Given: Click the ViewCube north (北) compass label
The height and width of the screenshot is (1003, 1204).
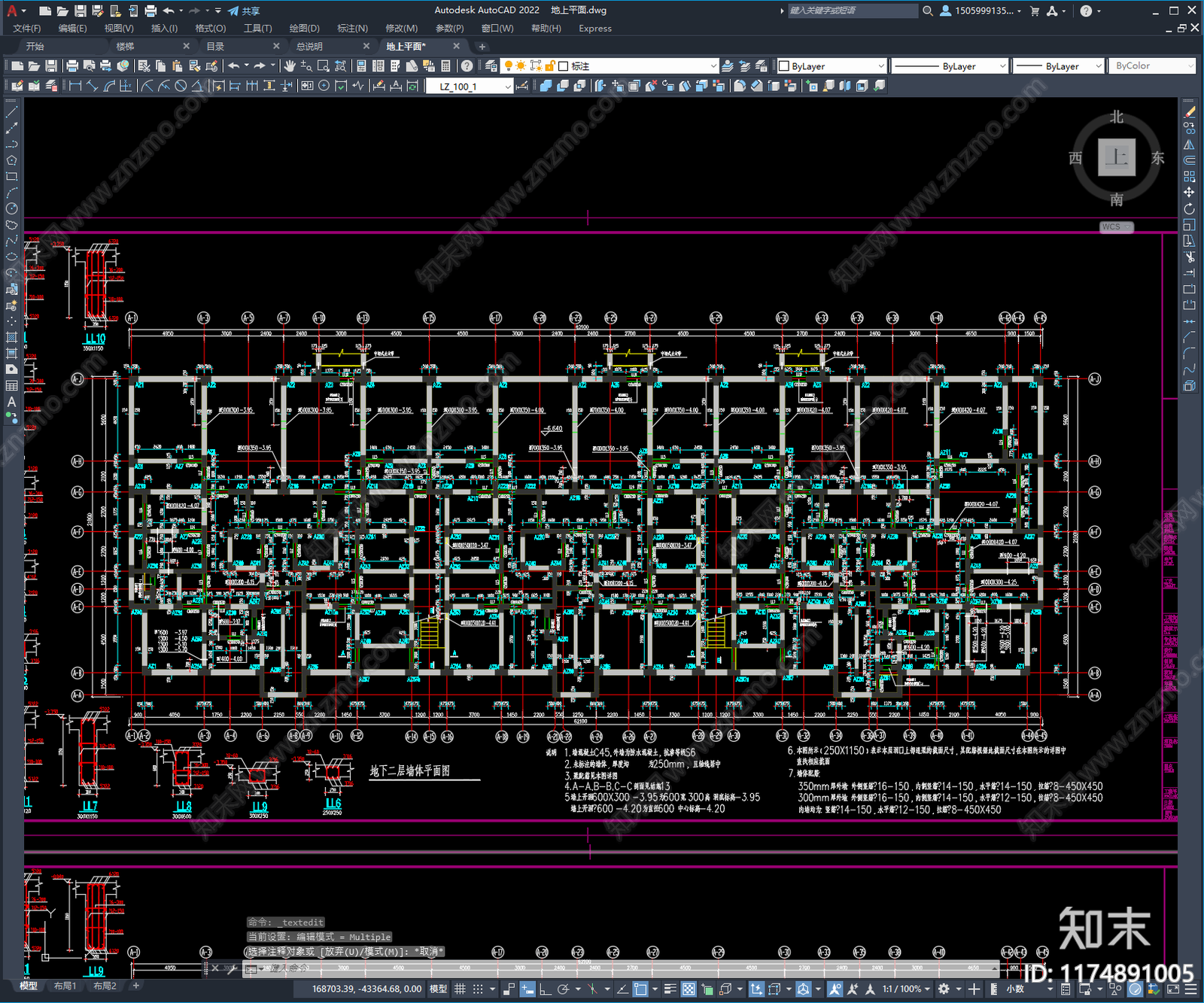Looking at the screenshot, I should pyautogui.click(x=1117, y=117).
